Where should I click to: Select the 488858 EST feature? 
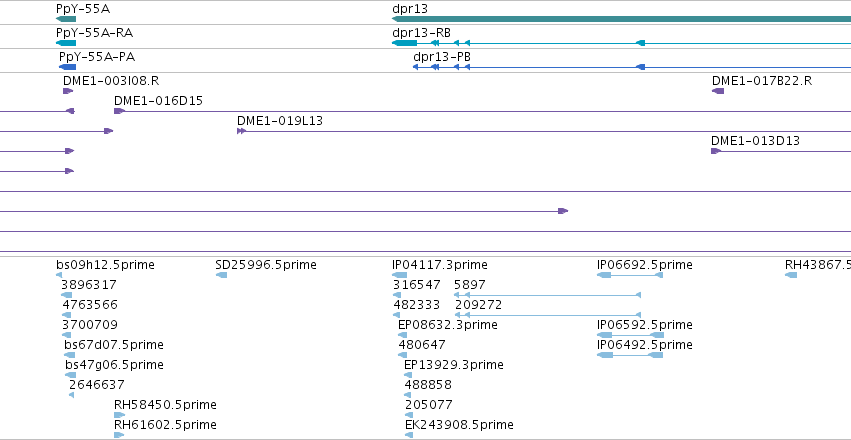pos(409,395)
